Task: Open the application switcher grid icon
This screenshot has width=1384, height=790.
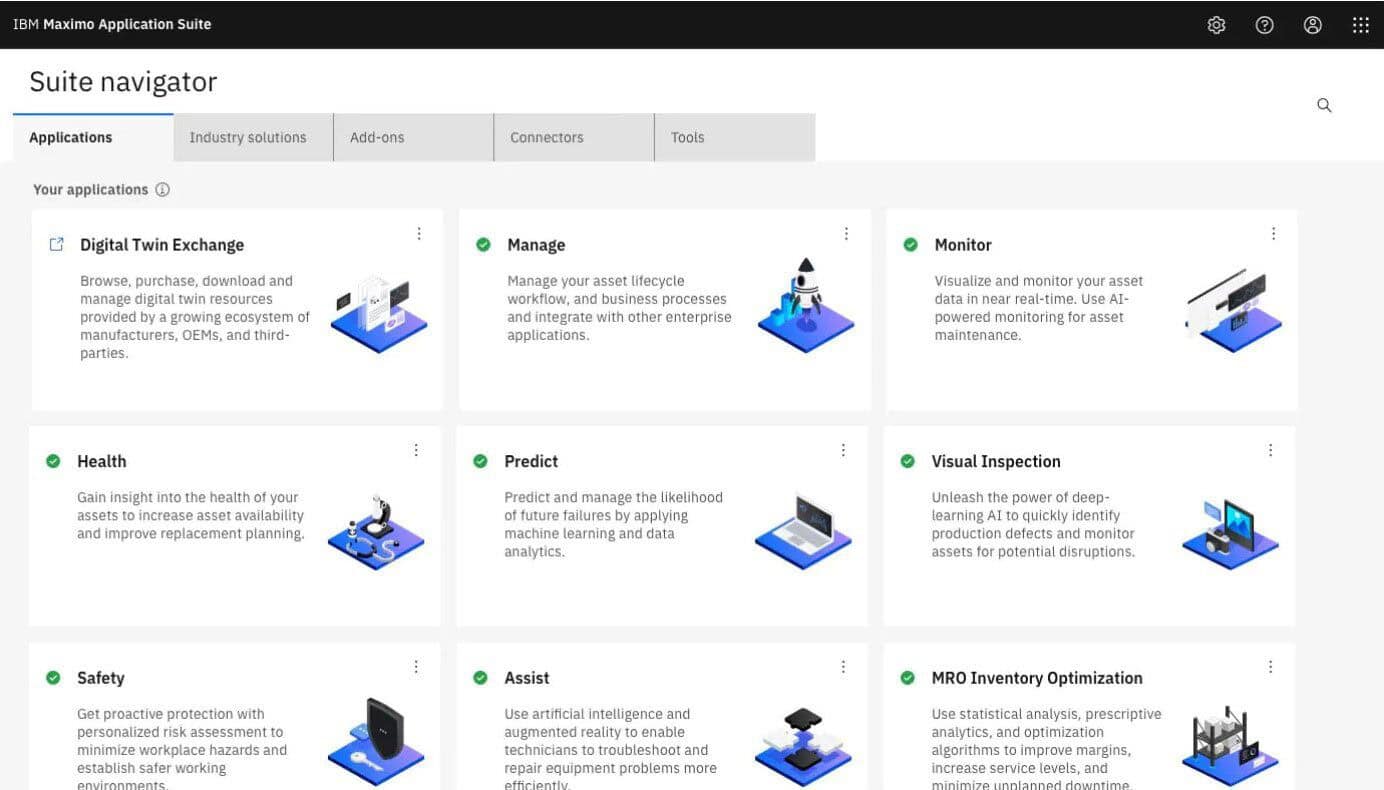Action: coord(1361,24)
